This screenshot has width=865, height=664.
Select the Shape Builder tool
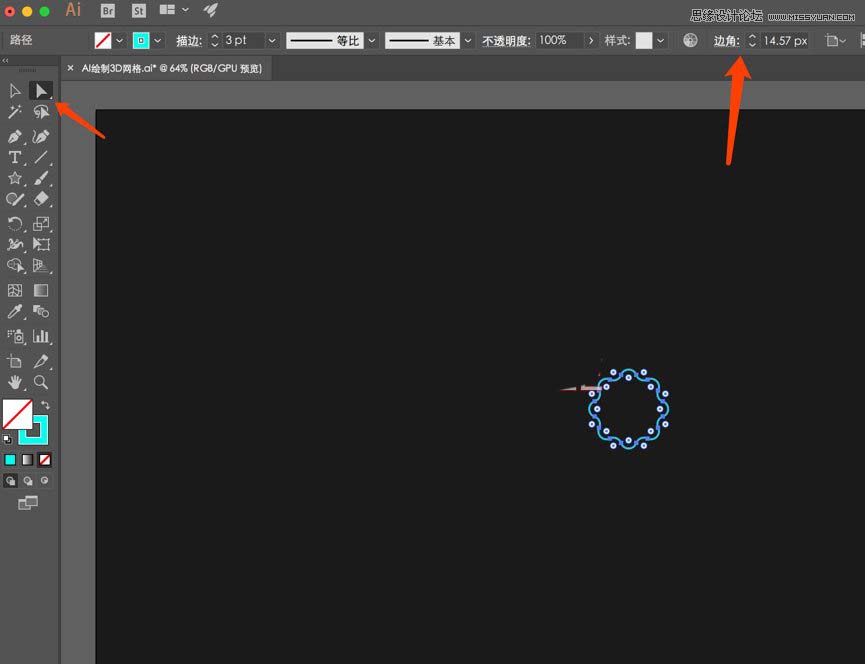(15, 265)
